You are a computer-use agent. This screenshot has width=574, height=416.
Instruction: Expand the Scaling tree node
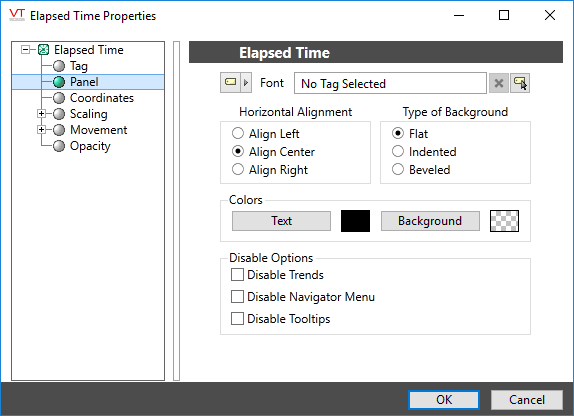coord(41,114)
